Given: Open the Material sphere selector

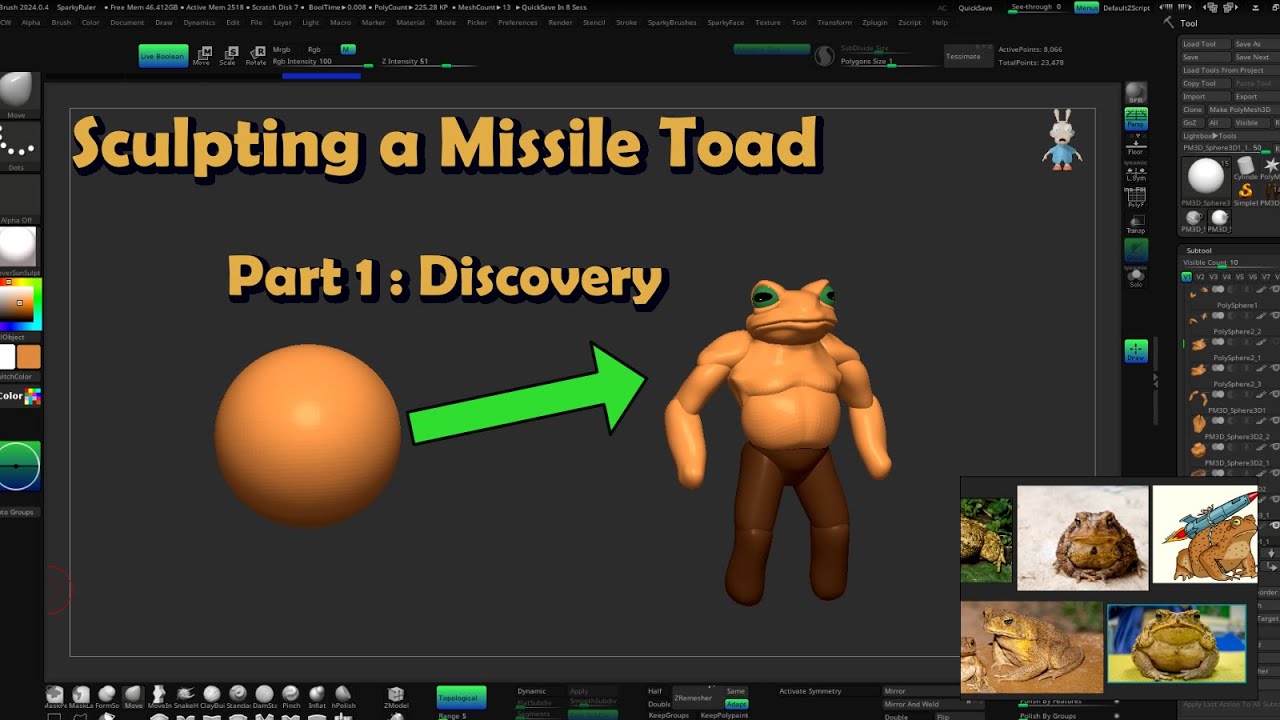Looking at the screenshot, I should 17,247.
